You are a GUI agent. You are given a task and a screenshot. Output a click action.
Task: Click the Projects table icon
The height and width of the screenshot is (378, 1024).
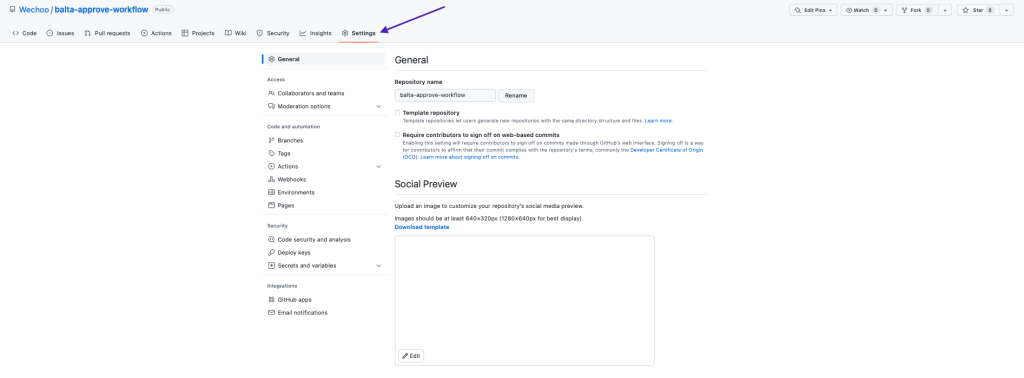click(x=185, y=33)
